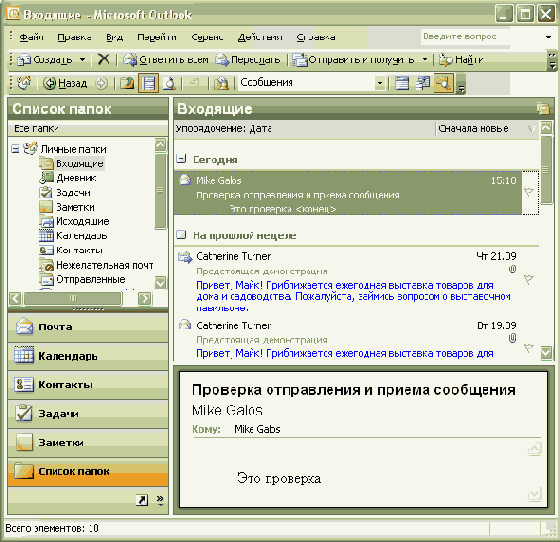The width and height of the screenshot is (560, 542).
Task: Click Ответить всем reply-all button
Action: click(165, 60)
